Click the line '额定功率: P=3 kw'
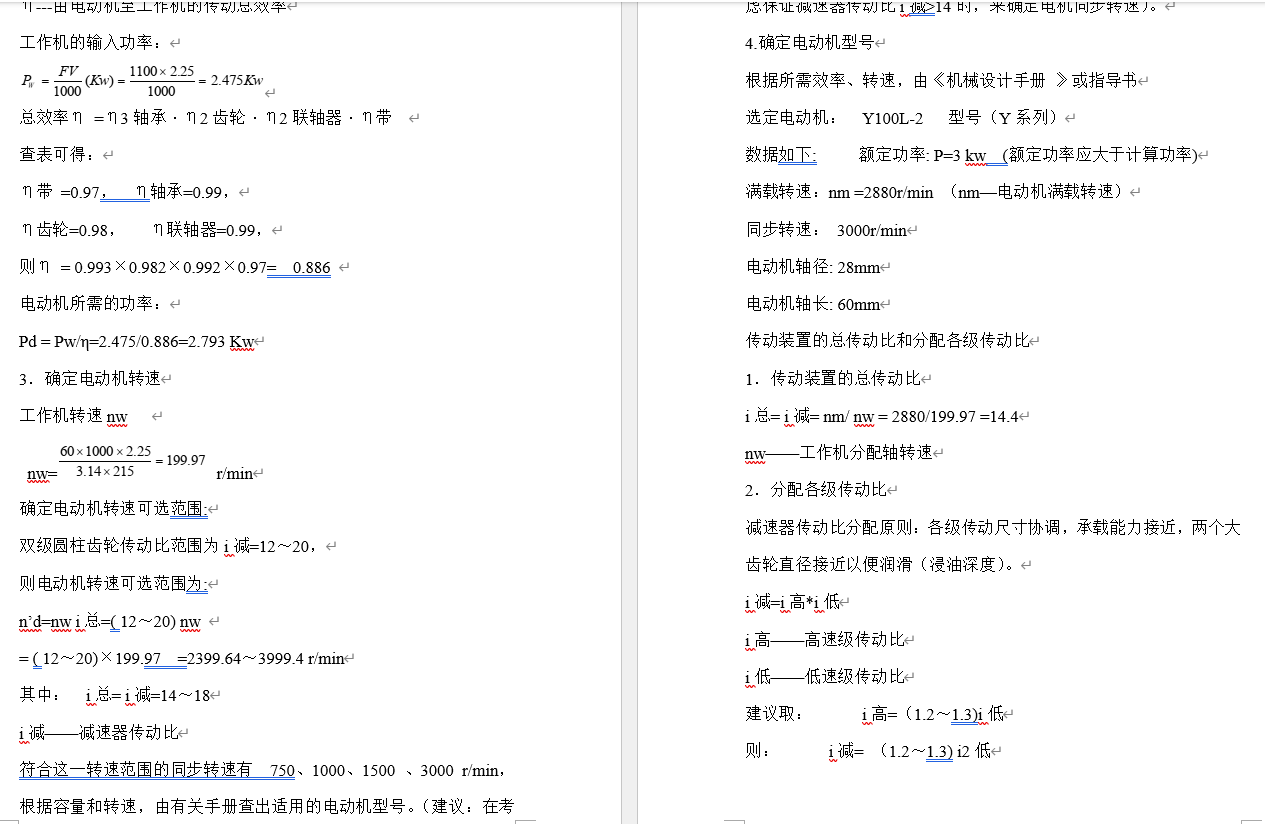 point(1028,155)
